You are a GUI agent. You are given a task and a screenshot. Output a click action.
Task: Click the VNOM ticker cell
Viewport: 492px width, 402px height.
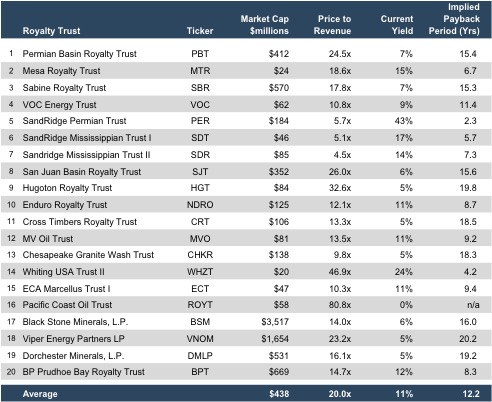pyautogui.click(x=200, y=339)
